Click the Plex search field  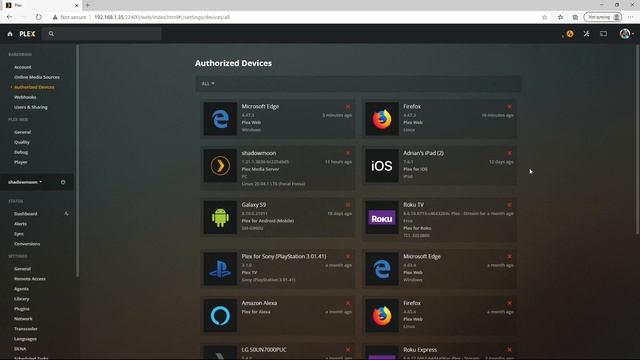point(103,34)
